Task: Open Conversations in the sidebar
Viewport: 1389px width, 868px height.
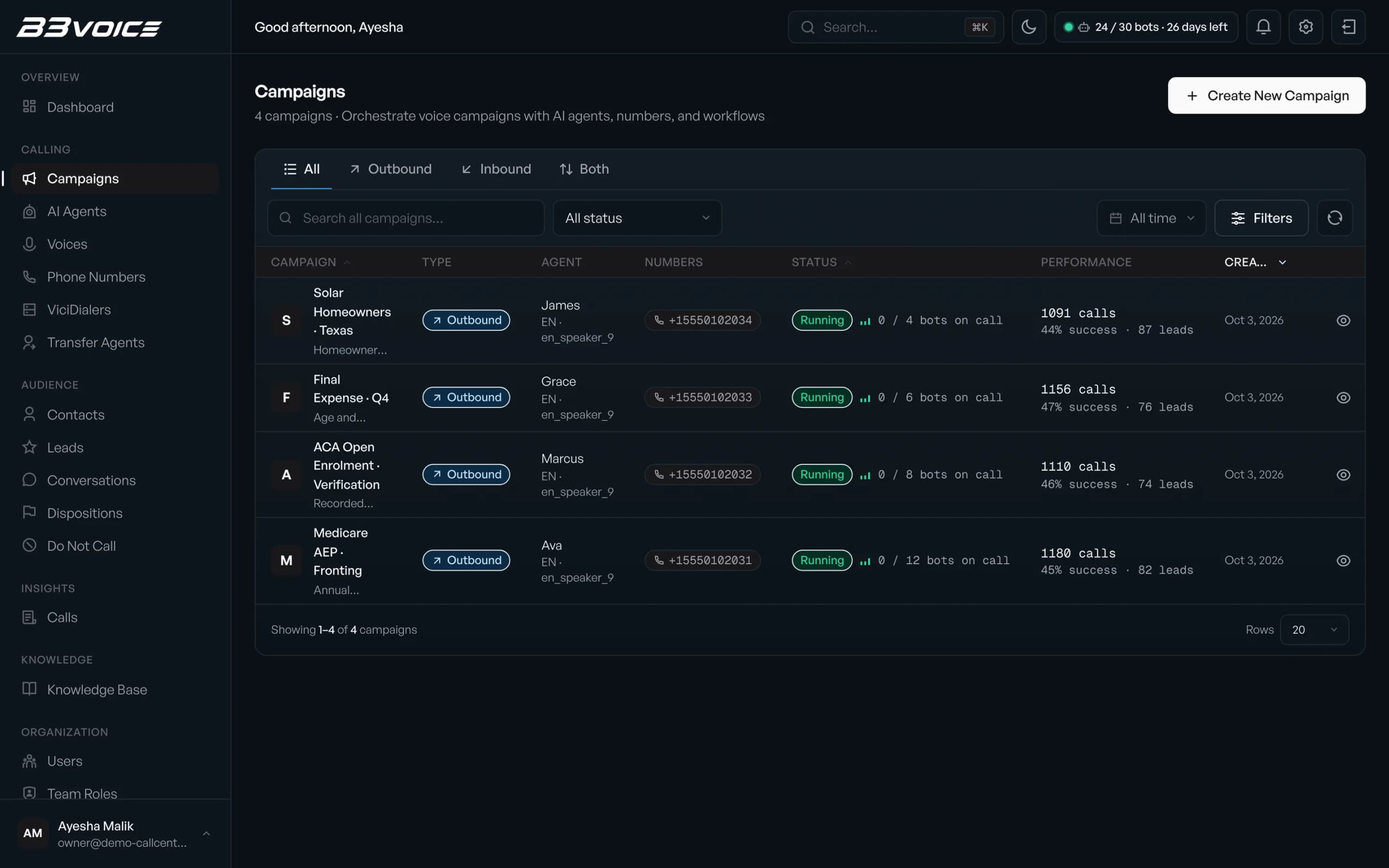Action: pyautogui.click(x=115, y=480)
